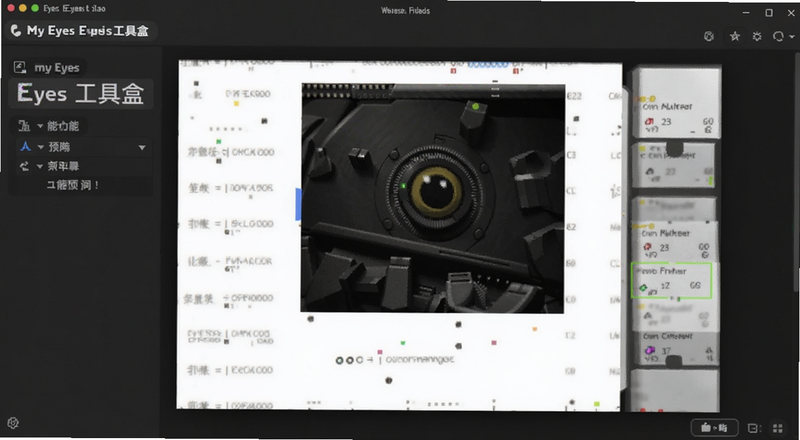
Task: Select the faded card showing 27
Action: [x=673, y=166]
